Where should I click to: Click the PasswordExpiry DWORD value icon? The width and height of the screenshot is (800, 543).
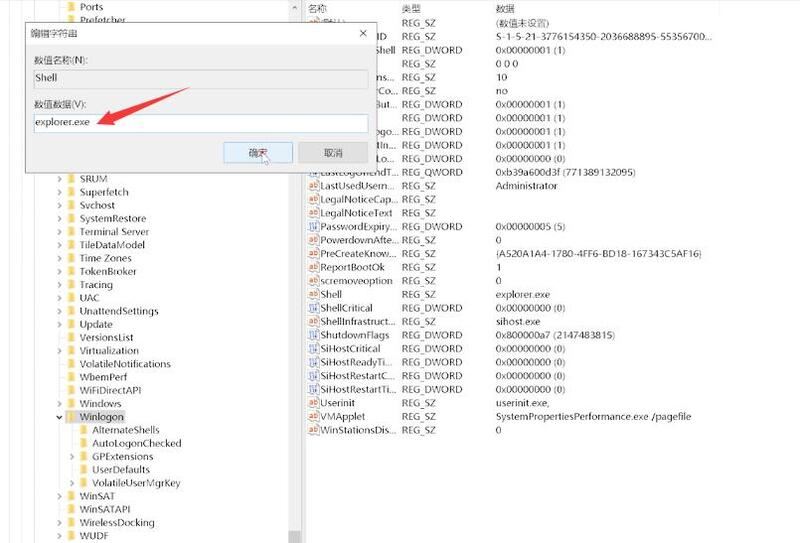313,227
